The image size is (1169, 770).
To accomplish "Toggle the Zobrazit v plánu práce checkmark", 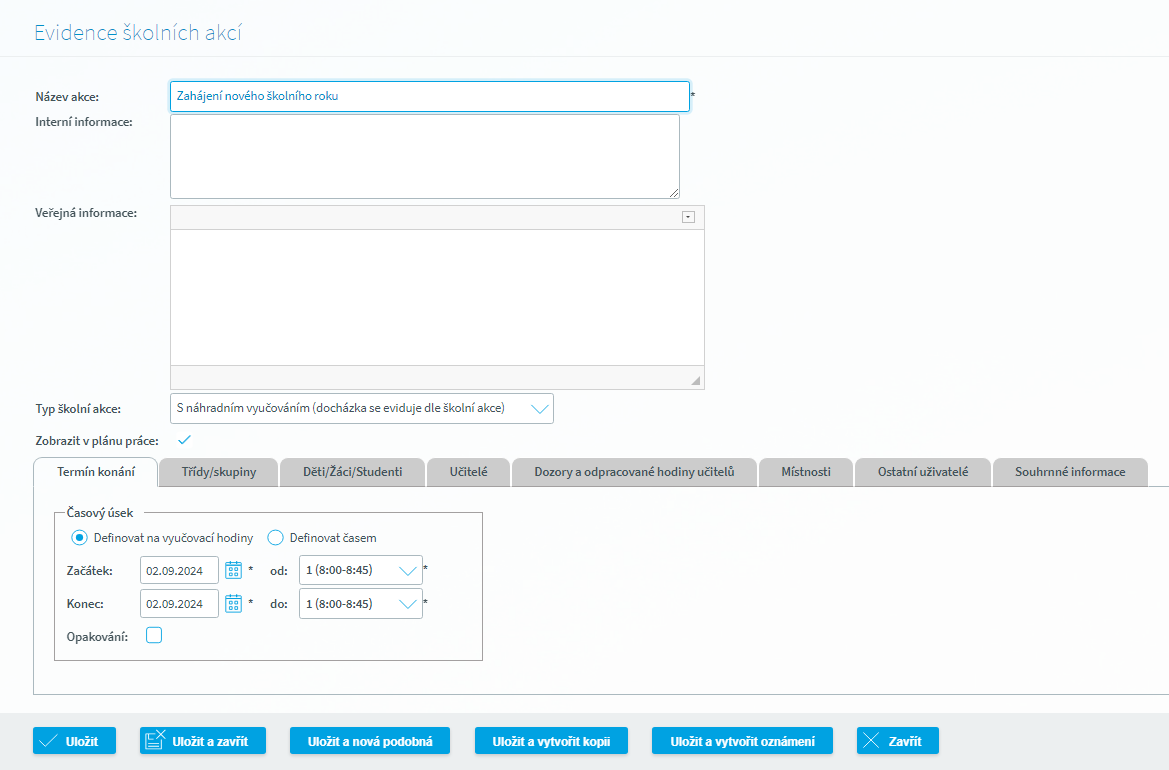I will 184,440.
